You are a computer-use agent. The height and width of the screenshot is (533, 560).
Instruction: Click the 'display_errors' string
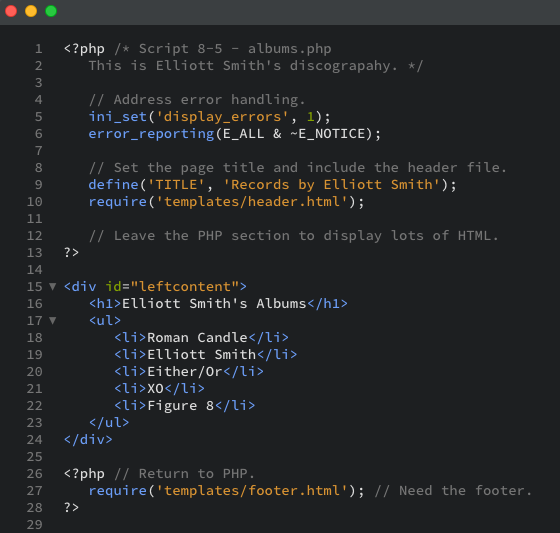pyautogui.click(x=222, y=116)
